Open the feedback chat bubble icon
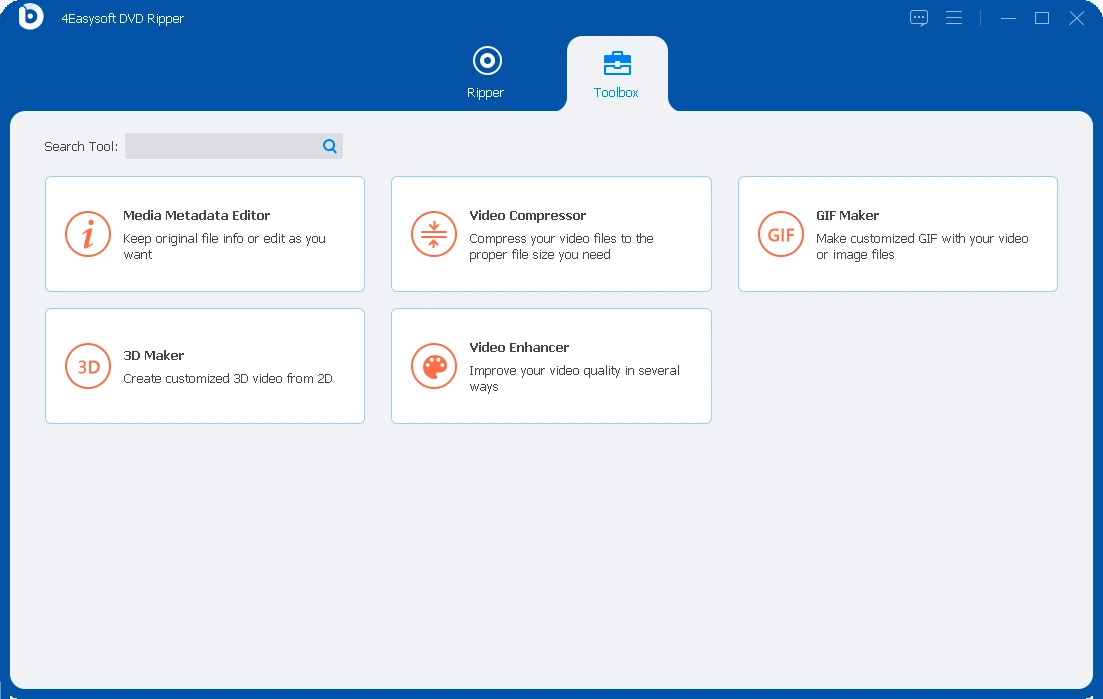This screenshot has width=1103, height=699. [919, 18]
